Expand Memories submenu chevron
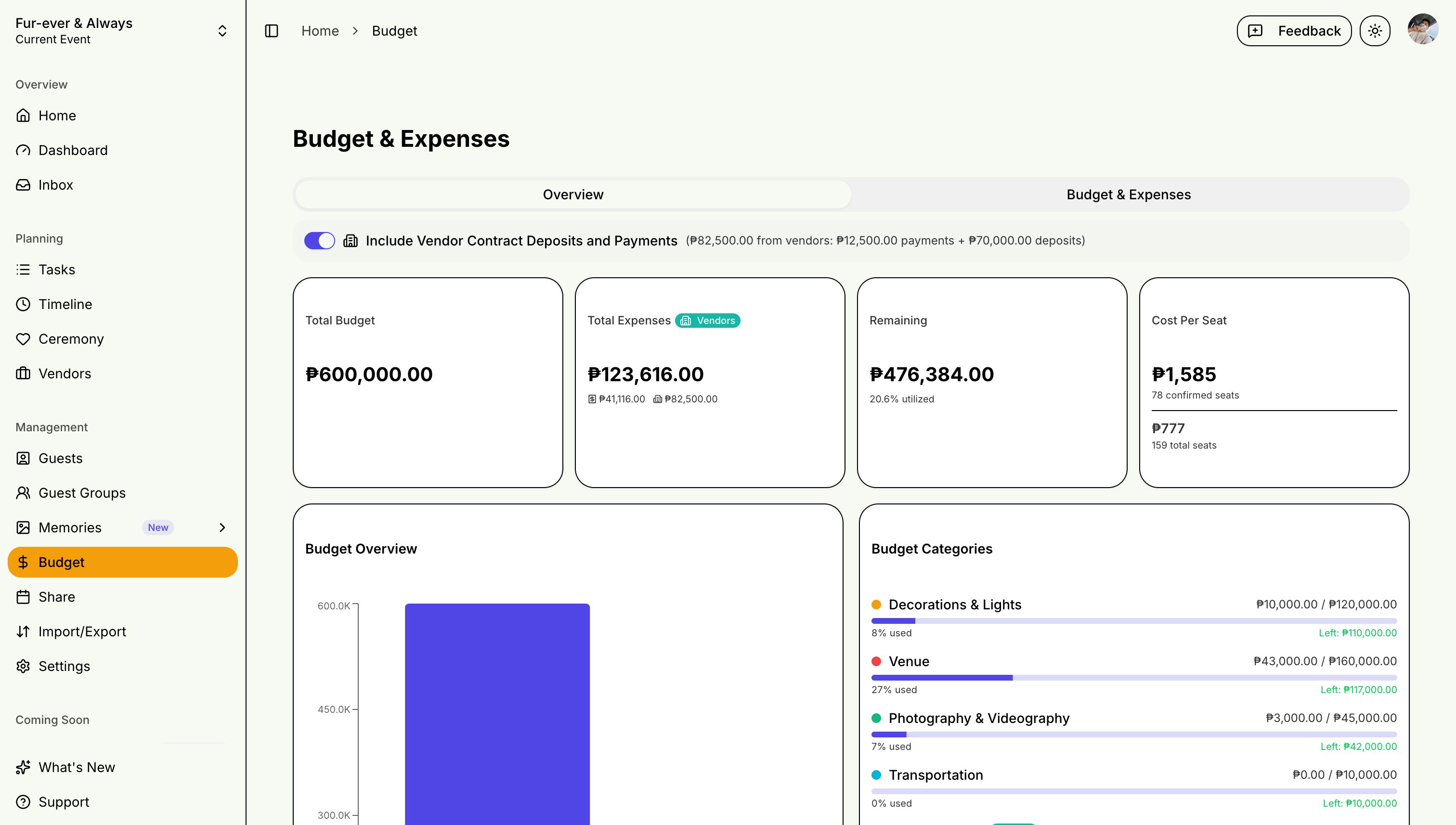 click(222, 528)
